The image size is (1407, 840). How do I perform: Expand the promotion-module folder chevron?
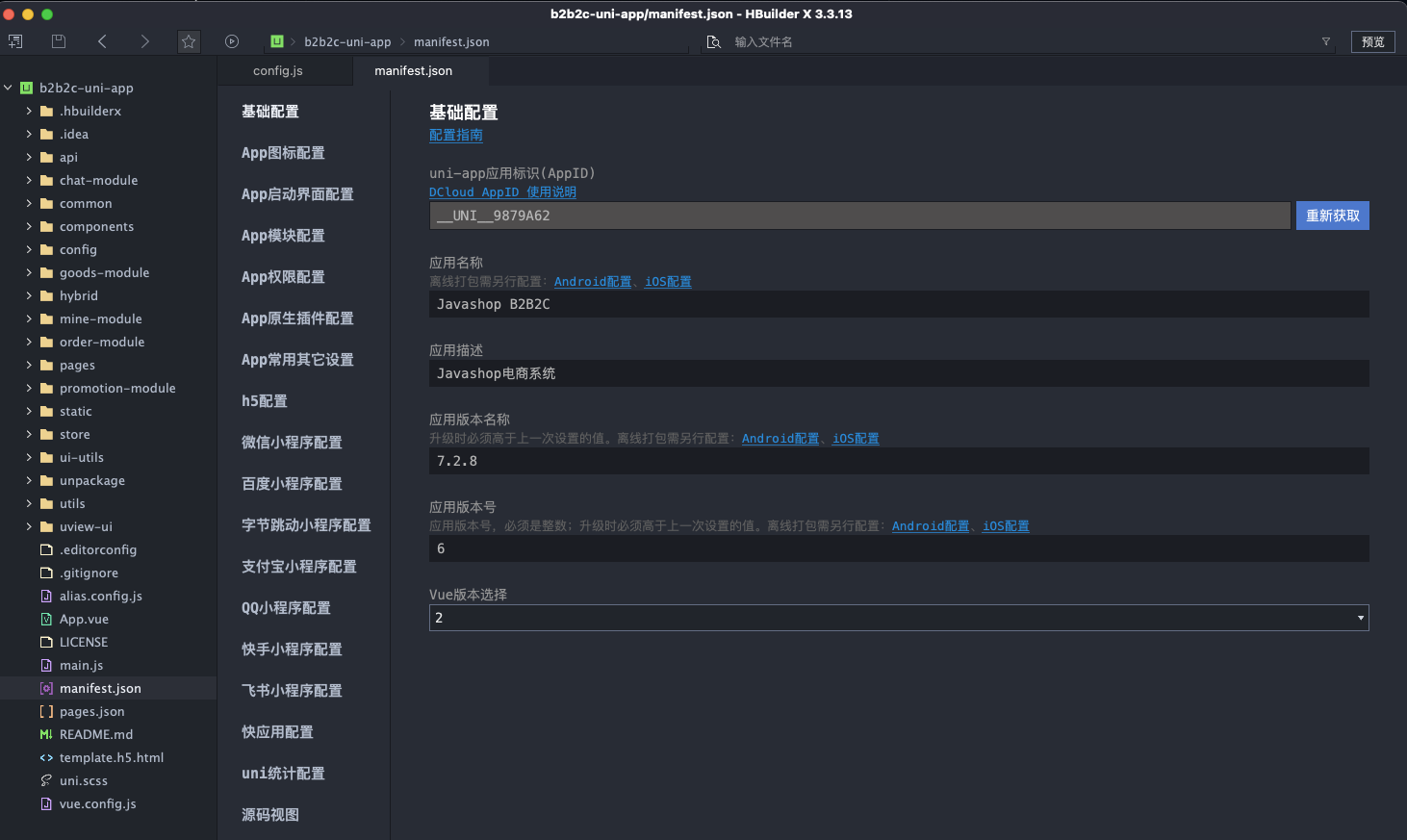(x=29, y=388)
